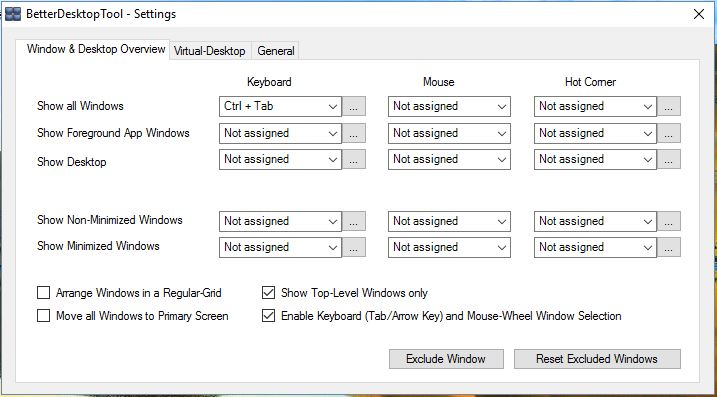Click the Exclude Window button
Screen dimensions: 717x397
tap(446, 359)
